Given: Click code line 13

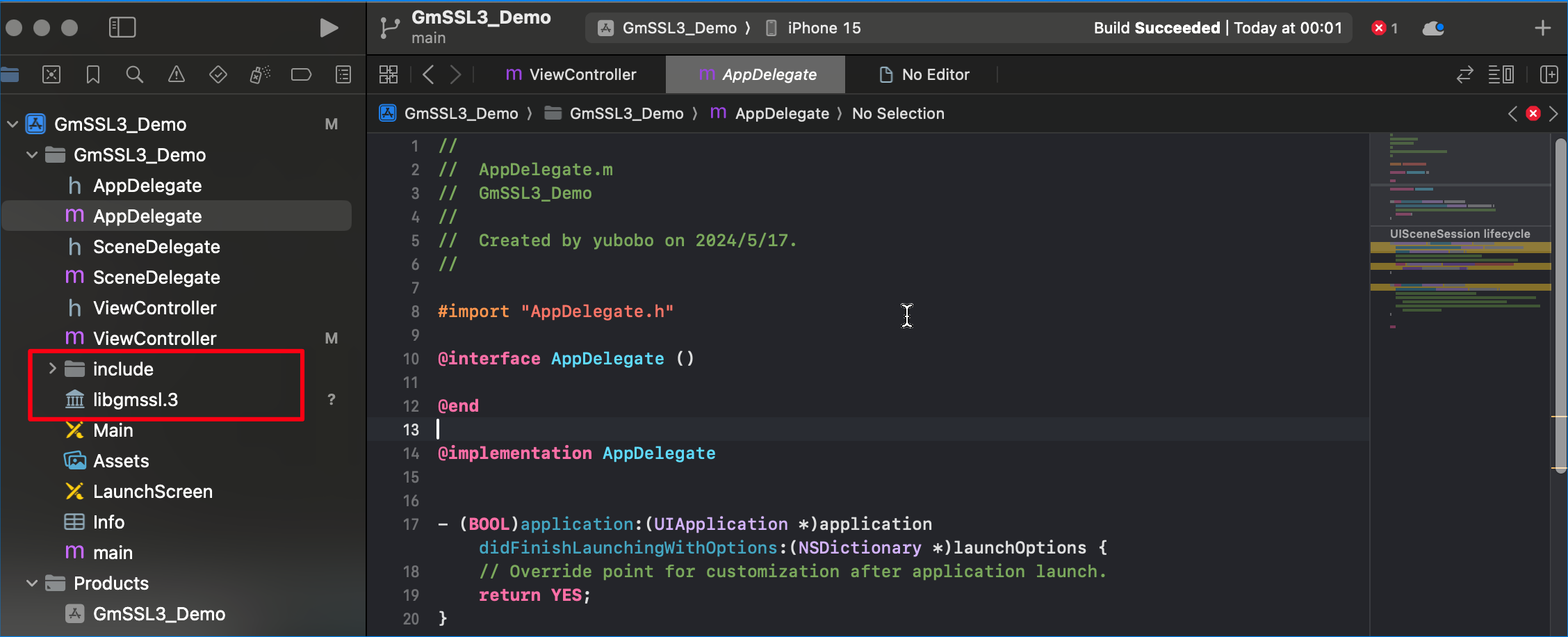Looking at the screenshot, I should (x=869, y=430).
